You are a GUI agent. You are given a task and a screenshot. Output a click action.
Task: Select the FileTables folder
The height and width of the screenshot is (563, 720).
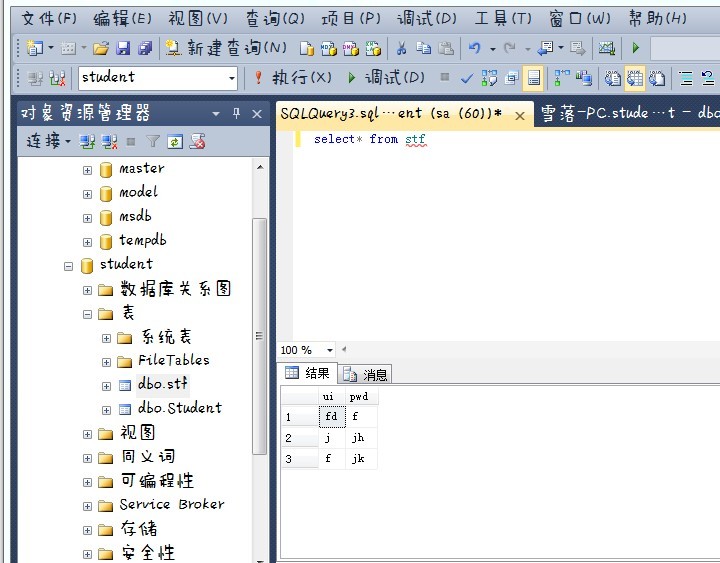tap(174, 360)
